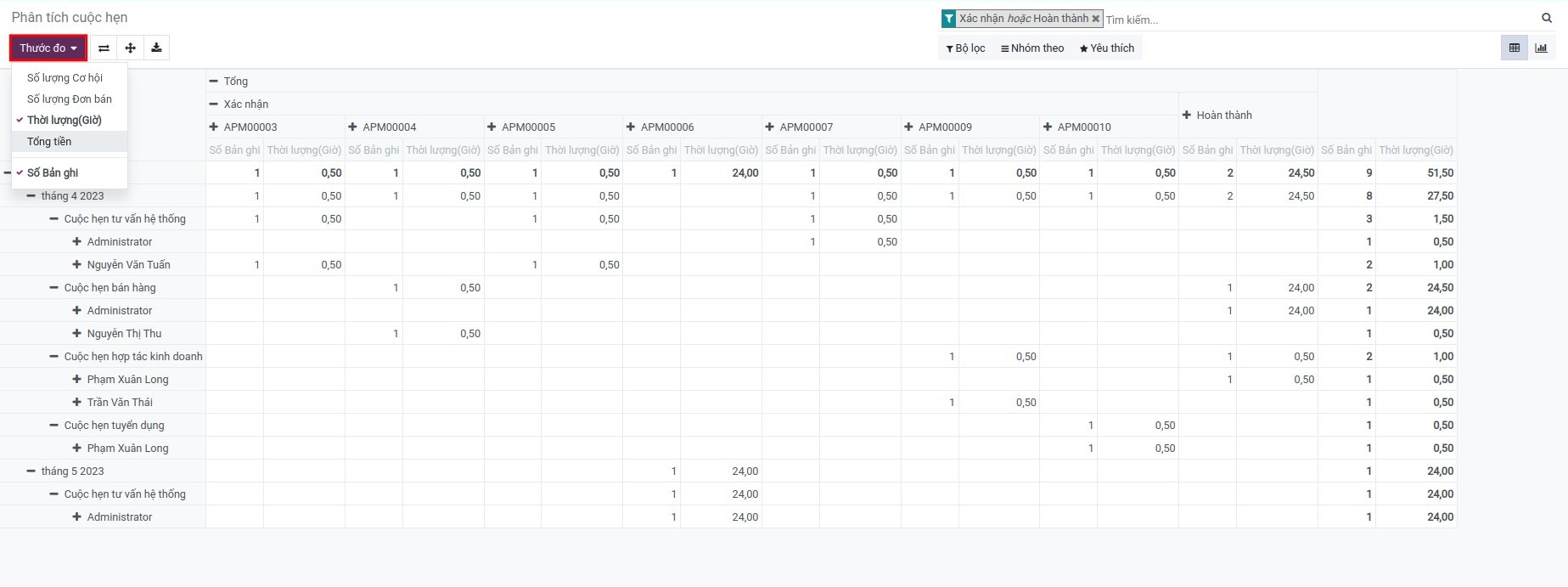
Task: Click the Phân tích cuộc hẹn title
Action: [x=70, y=18]
